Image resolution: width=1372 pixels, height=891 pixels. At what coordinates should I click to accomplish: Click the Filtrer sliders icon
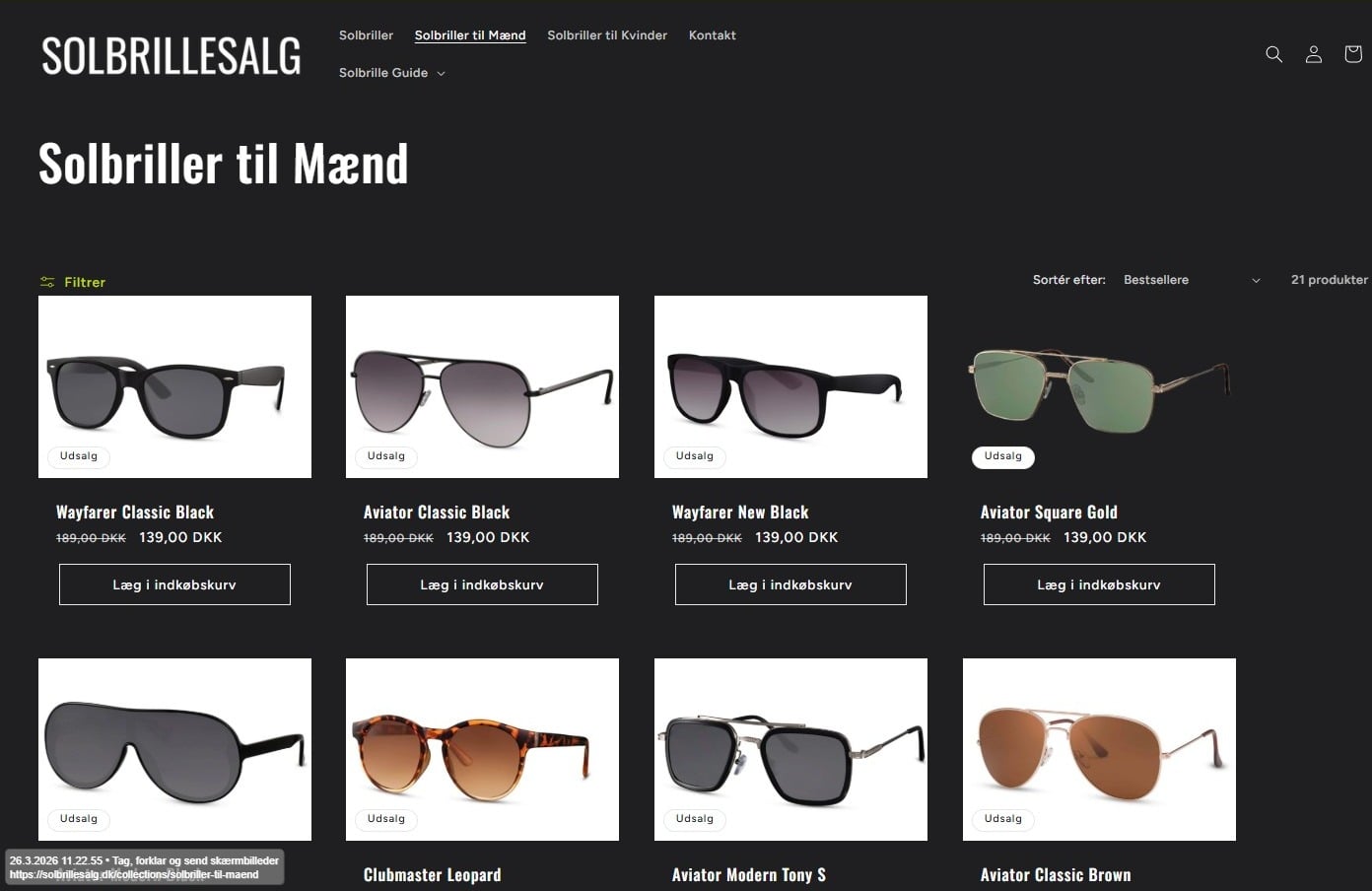point(47,282)
